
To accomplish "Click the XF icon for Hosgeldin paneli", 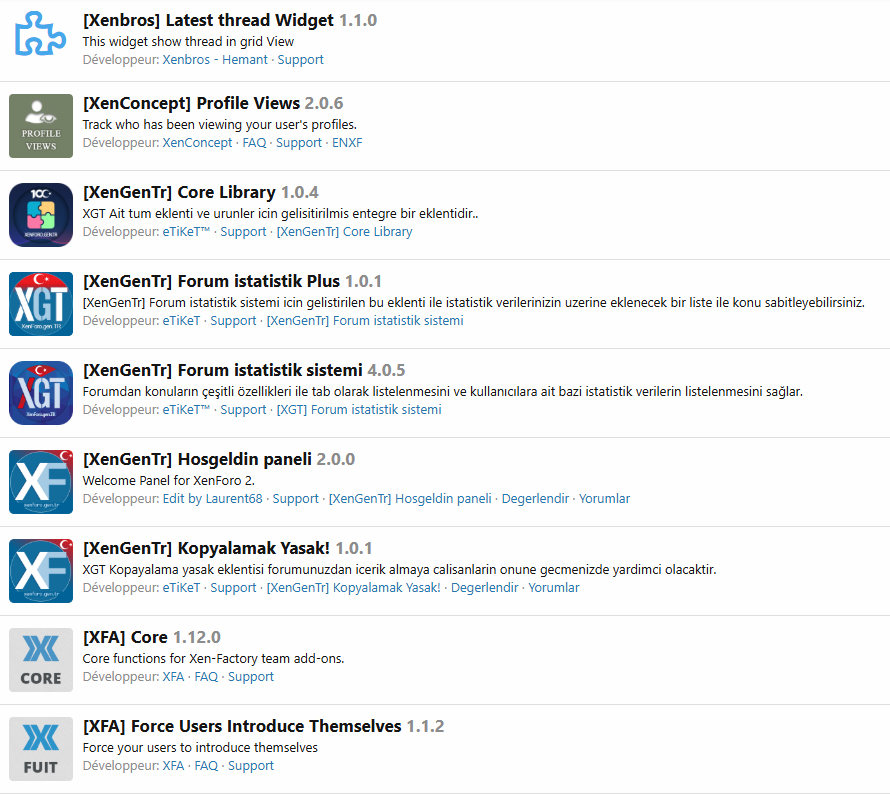I will point(41,482).
